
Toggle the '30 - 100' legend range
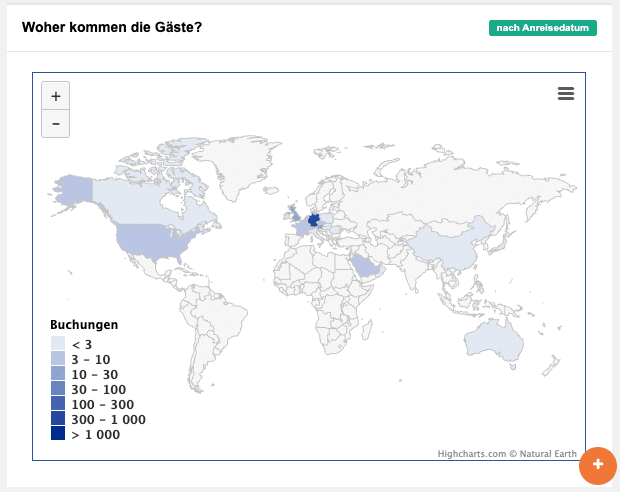pos(98,389)
